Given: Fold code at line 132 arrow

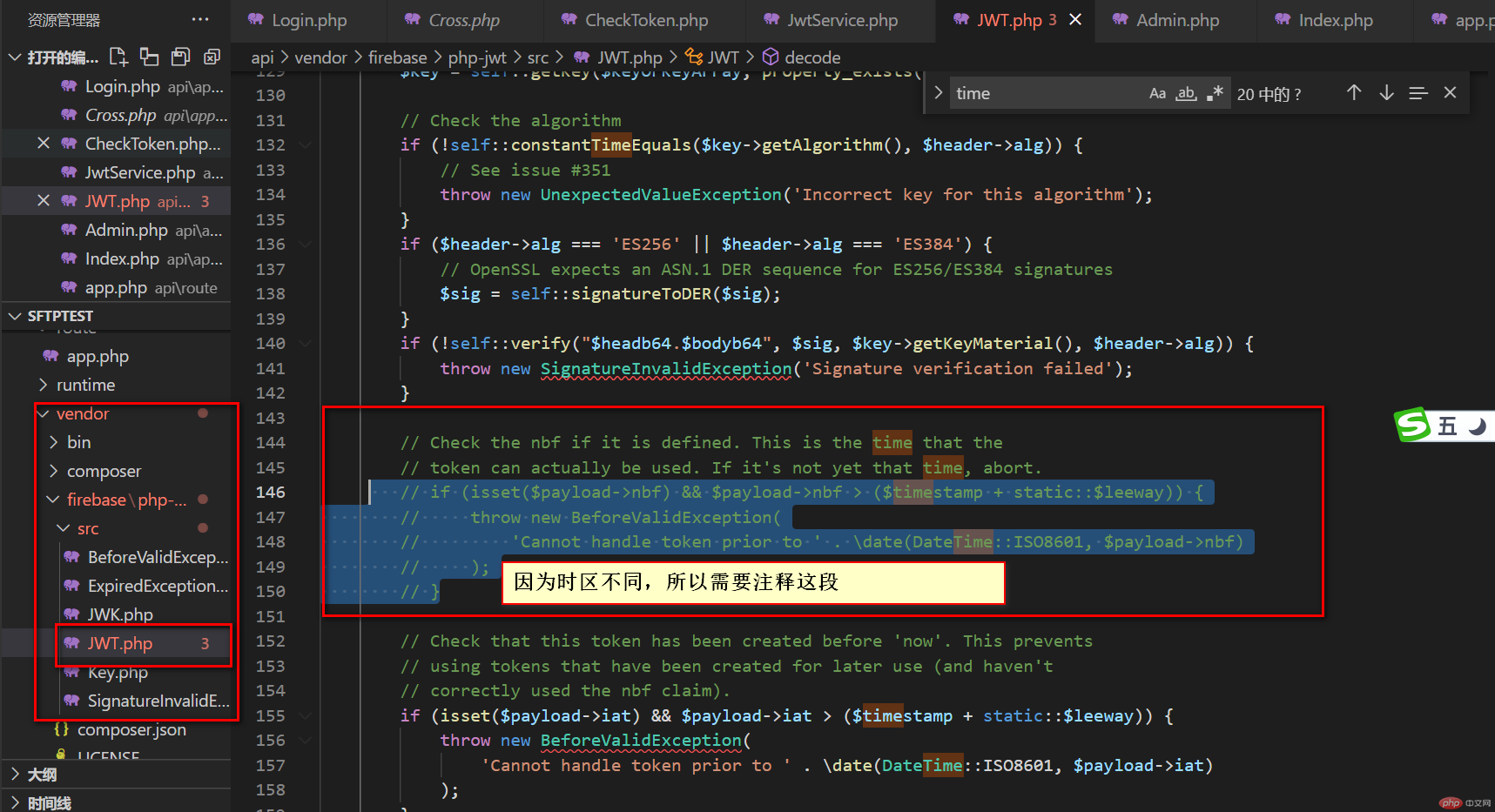Looking at the screenshot, I should click(x=305, y=144).
